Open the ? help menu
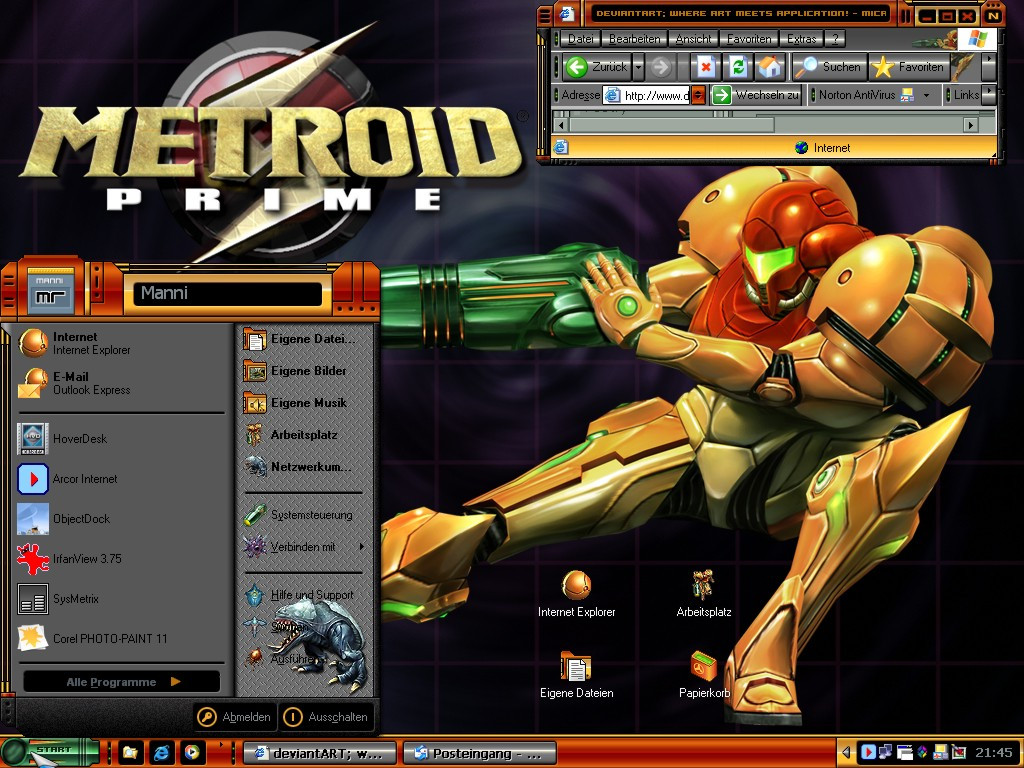Image resolution: width=1024 pixels, height=768 pixels. 835,39
